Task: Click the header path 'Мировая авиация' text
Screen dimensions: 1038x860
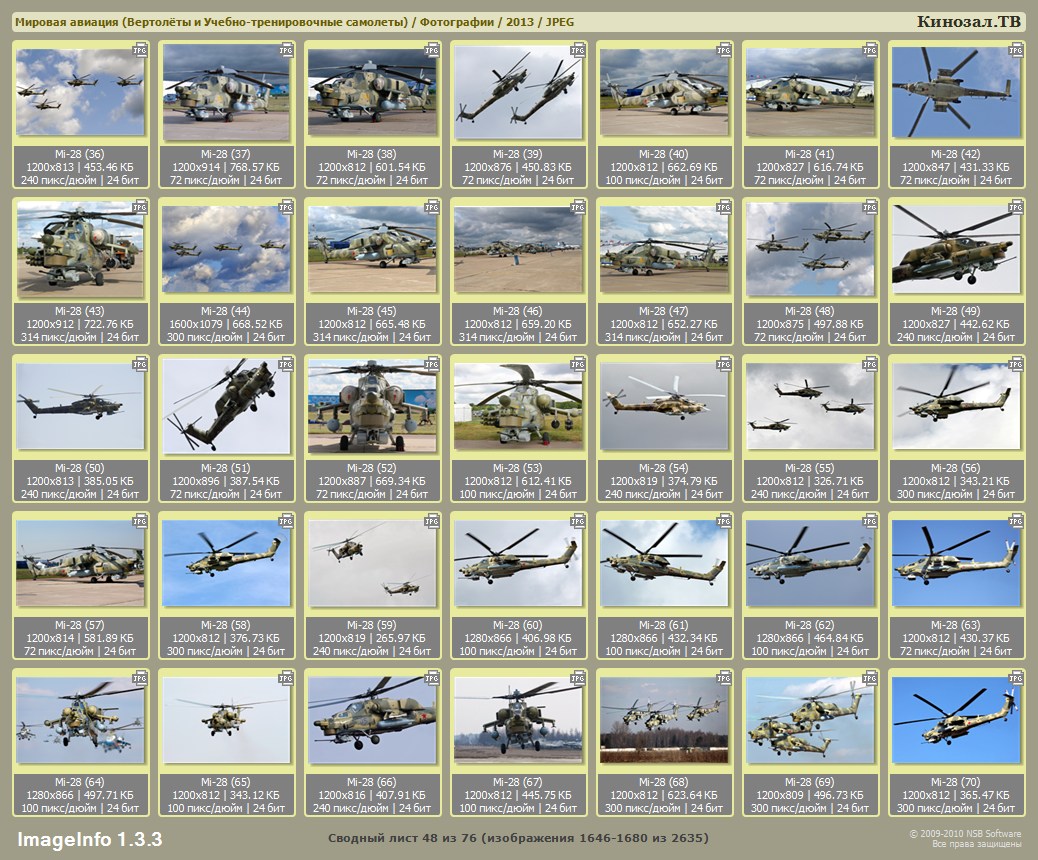Action: pos(67,22)
